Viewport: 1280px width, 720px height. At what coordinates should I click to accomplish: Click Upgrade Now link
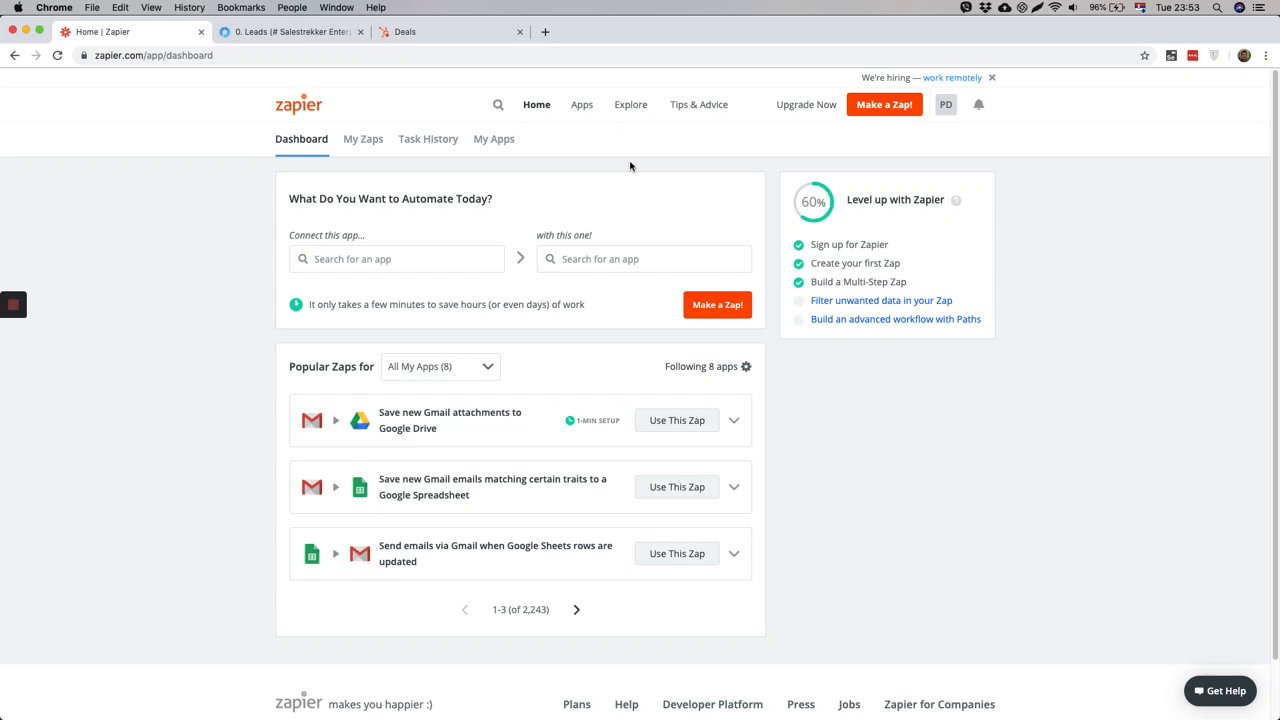click(806, 104)
